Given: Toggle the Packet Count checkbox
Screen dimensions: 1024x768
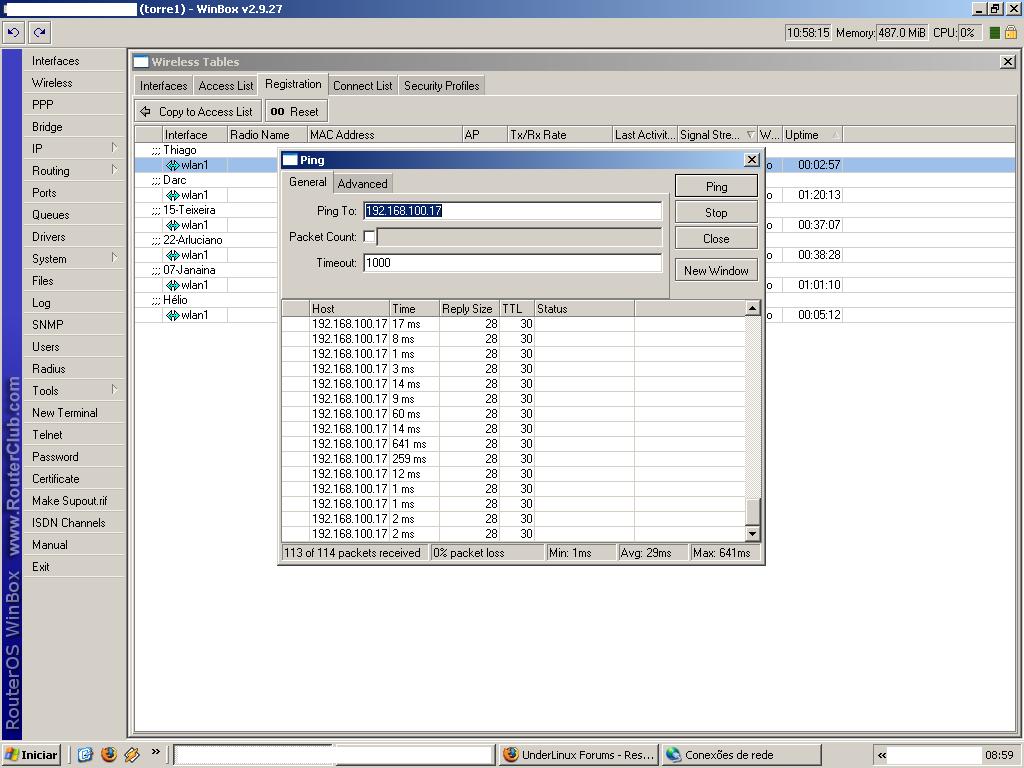Looking at the screenshot, I should pos(369,237).
